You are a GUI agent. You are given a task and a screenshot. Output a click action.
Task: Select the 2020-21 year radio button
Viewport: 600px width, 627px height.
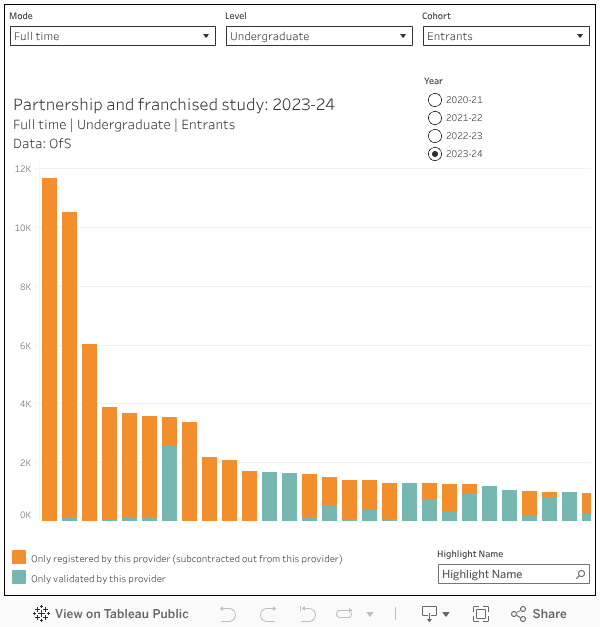point(434,100)
